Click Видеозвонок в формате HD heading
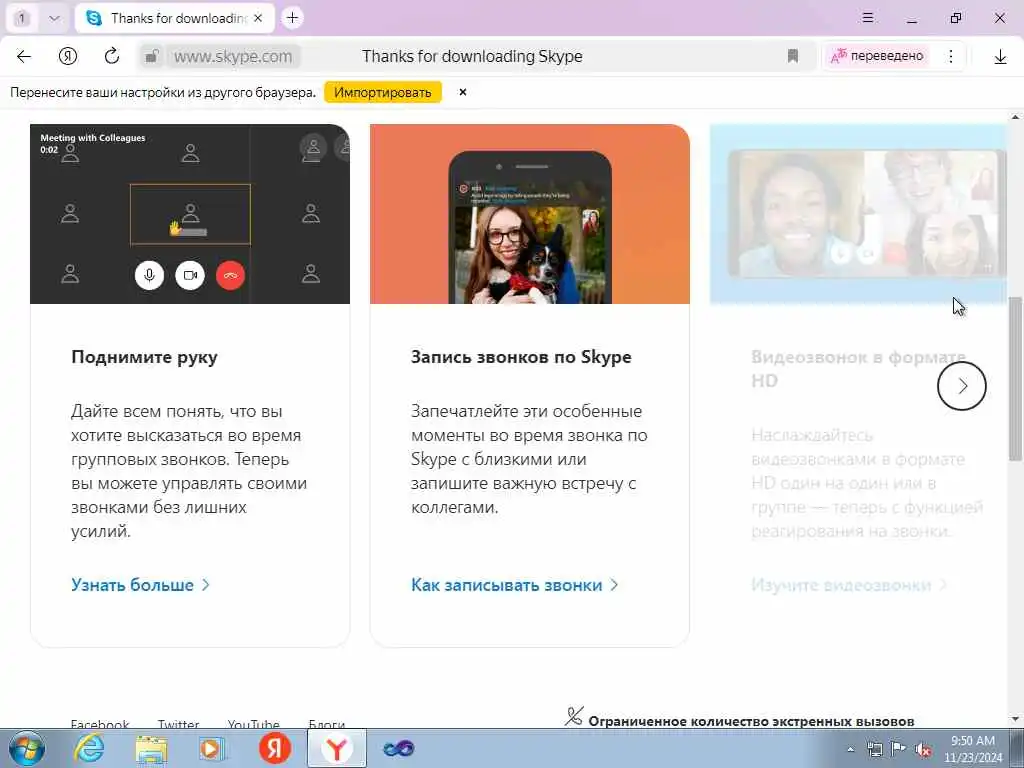The height and width of the screenshot is (768, 1024). pos(858,369)
